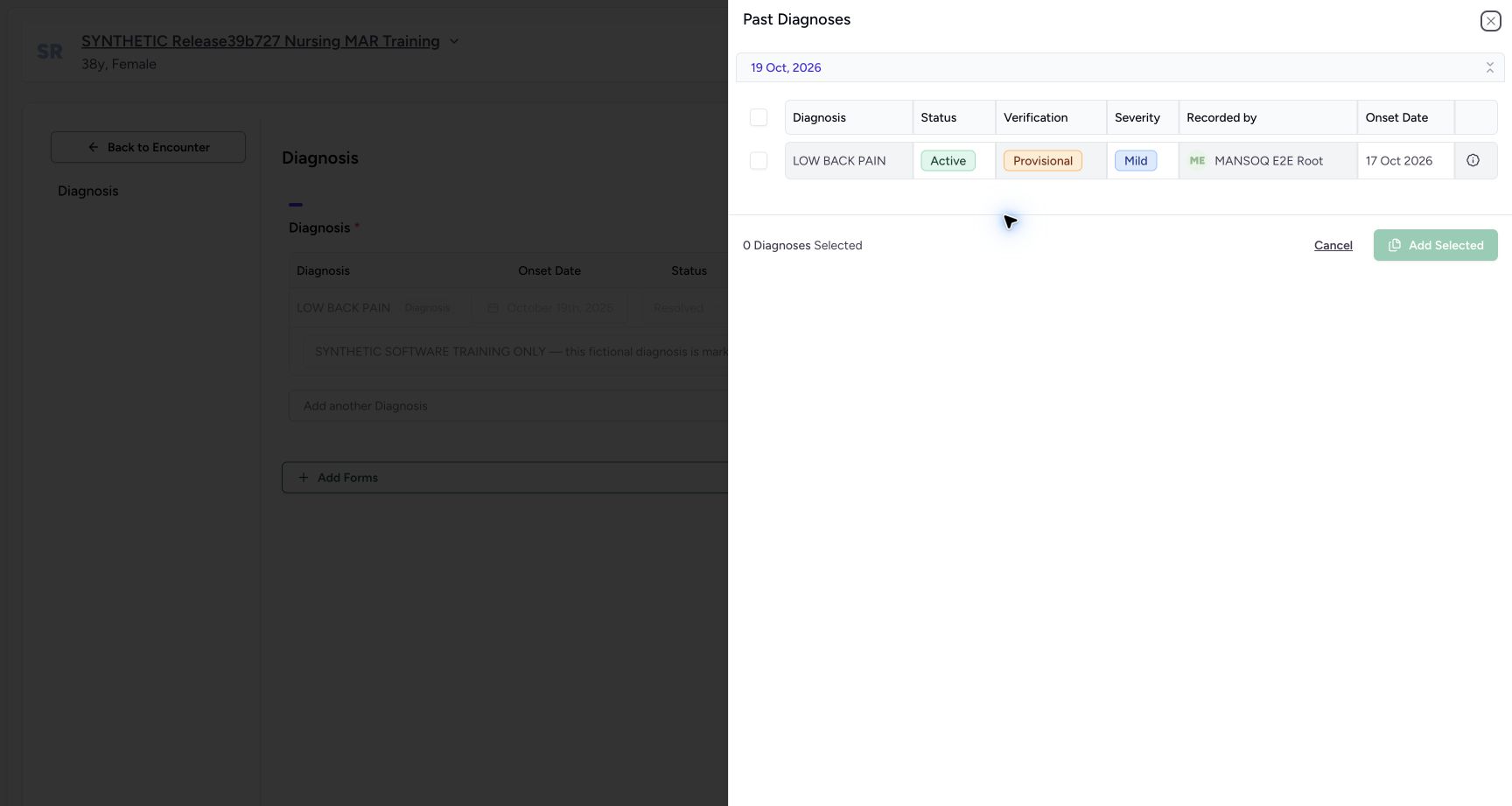Click the Add Forms button
This screenshot has height=806, width=1512.
pyautogui.click(x=505, y=477)
